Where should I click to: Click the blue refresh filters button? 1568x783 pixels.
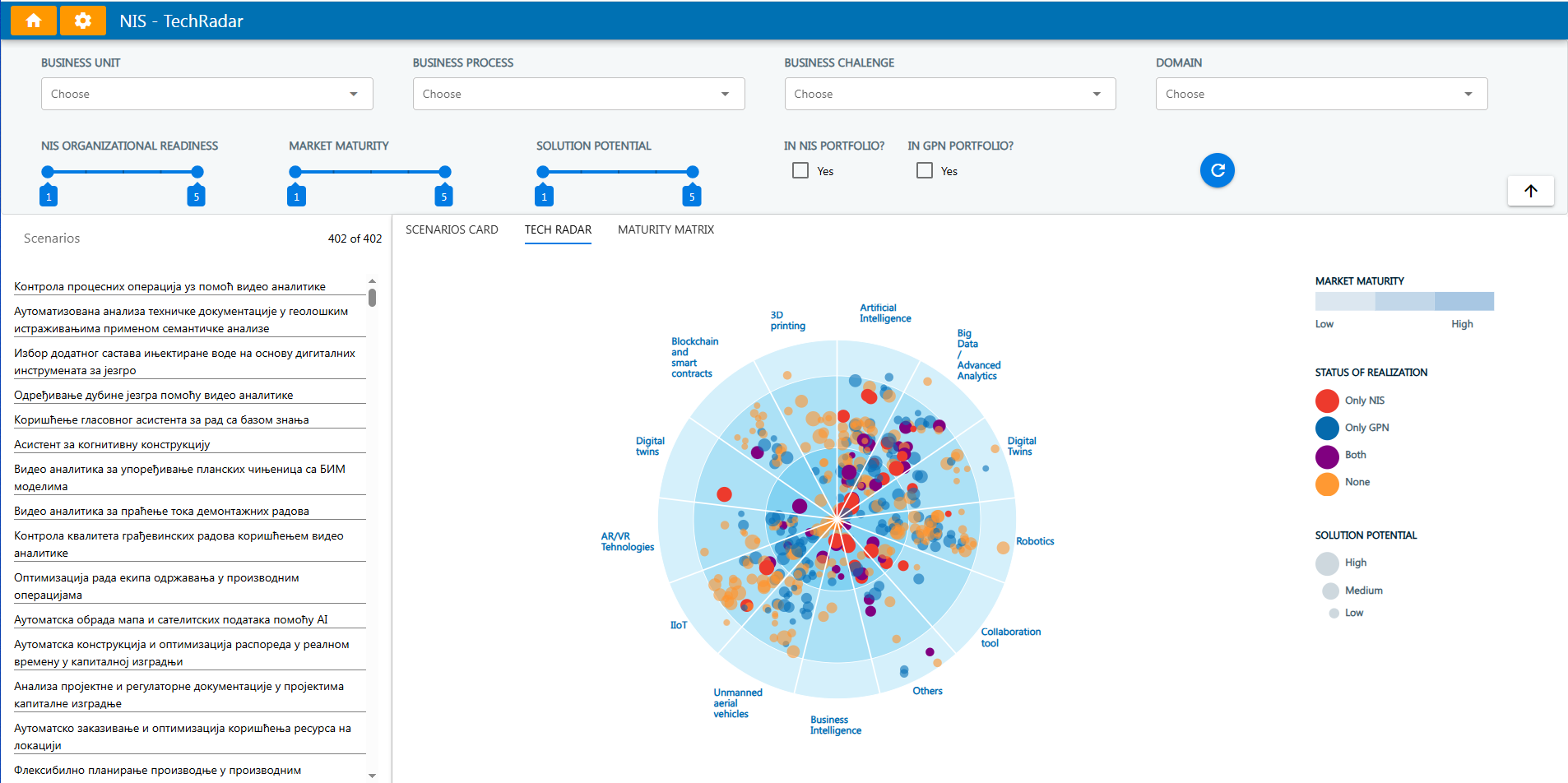click(x=1218, y=170)
